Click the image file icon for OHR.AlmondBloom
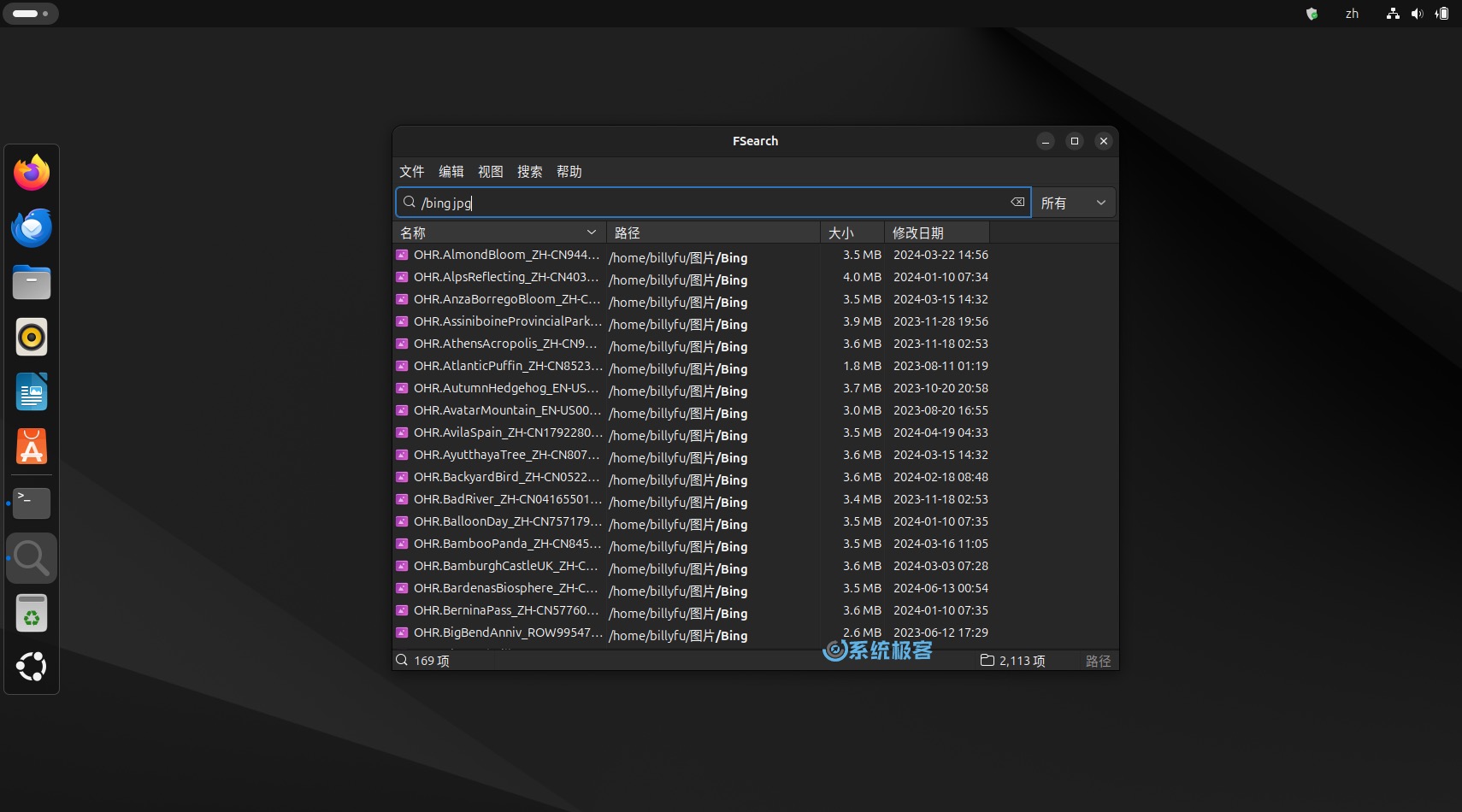This screenshot has height=812, width=1462. pyautogui.click(x=402, y=255)
